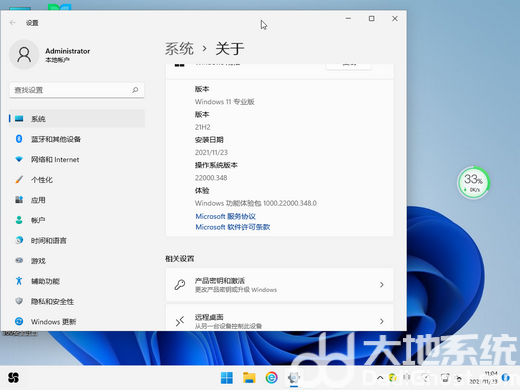The height and width of the screenshot is (390, 520).
Task: Click the Windows Update refresh icon
Action: (x=19, y=321)
